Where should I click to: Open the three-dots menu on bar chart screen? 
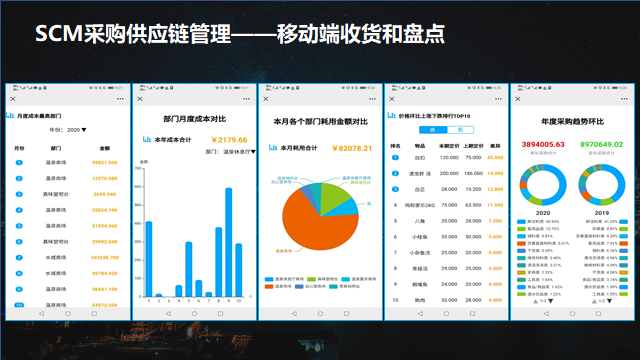tap(246, 99)
